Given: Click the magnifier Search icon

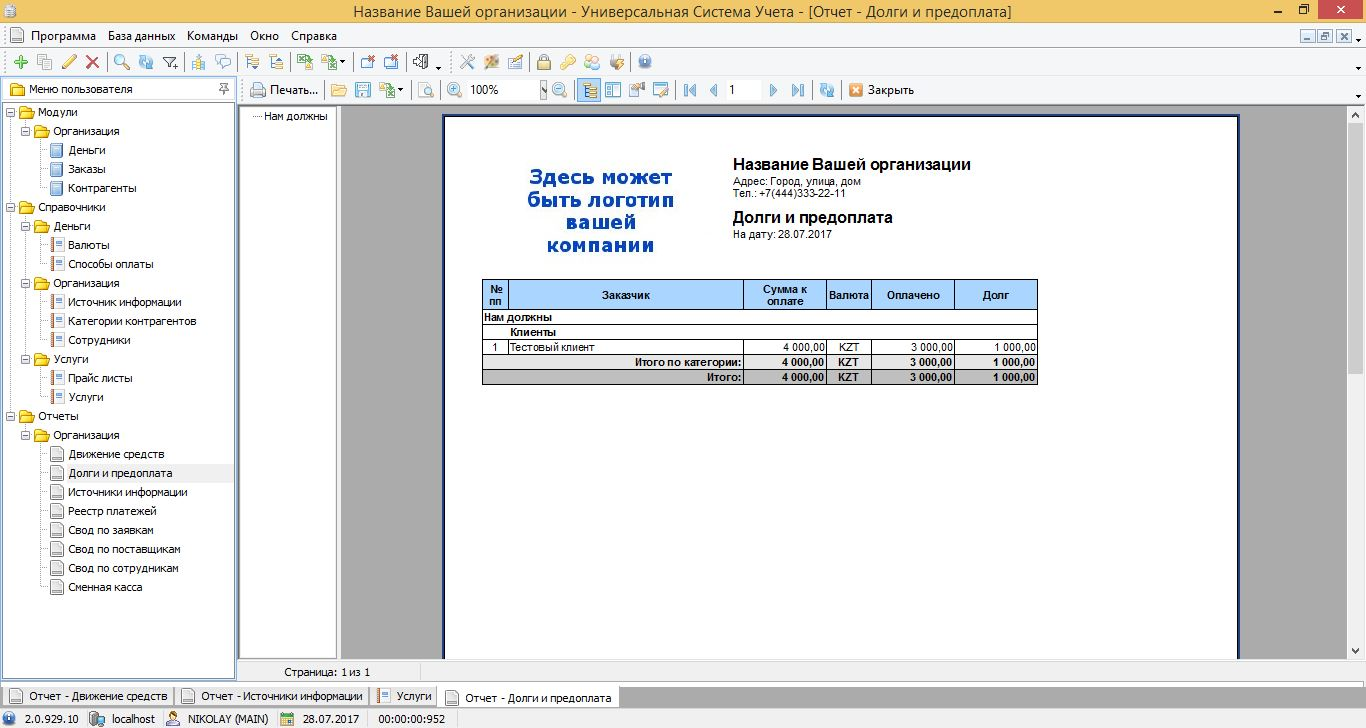Looking at the screenshot, I should point(122,62).
